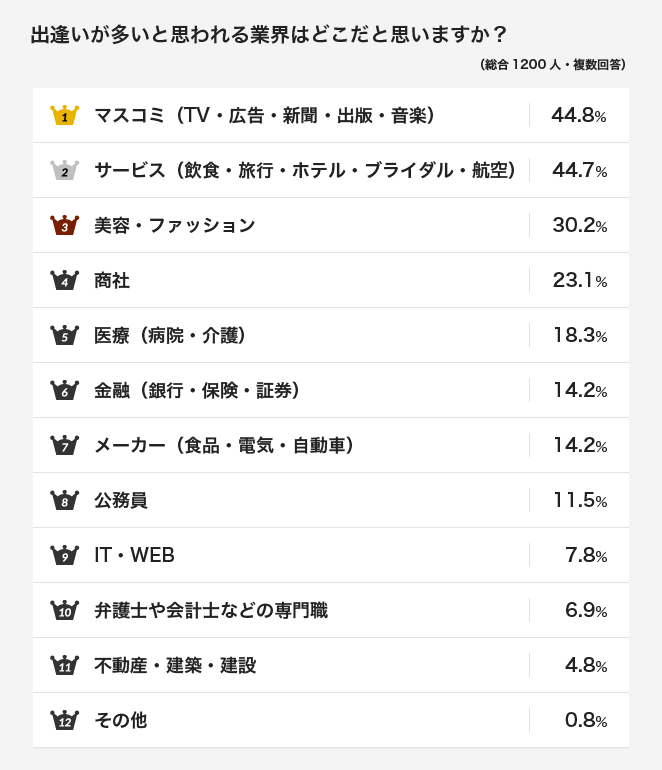Select the マスコミ industry row label

[264, 116]
